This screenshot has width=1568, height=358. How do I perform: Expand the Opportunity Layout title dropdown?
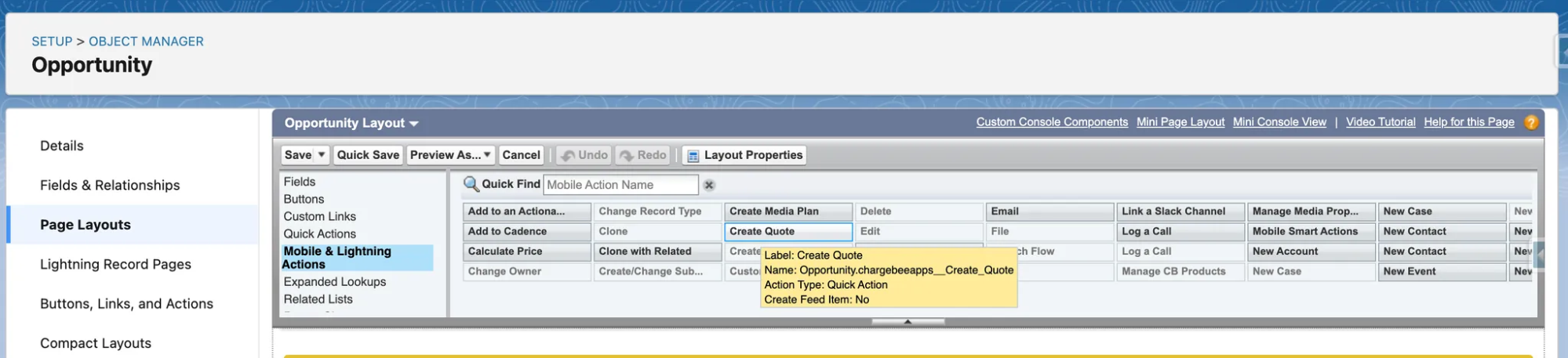(414, 124)
